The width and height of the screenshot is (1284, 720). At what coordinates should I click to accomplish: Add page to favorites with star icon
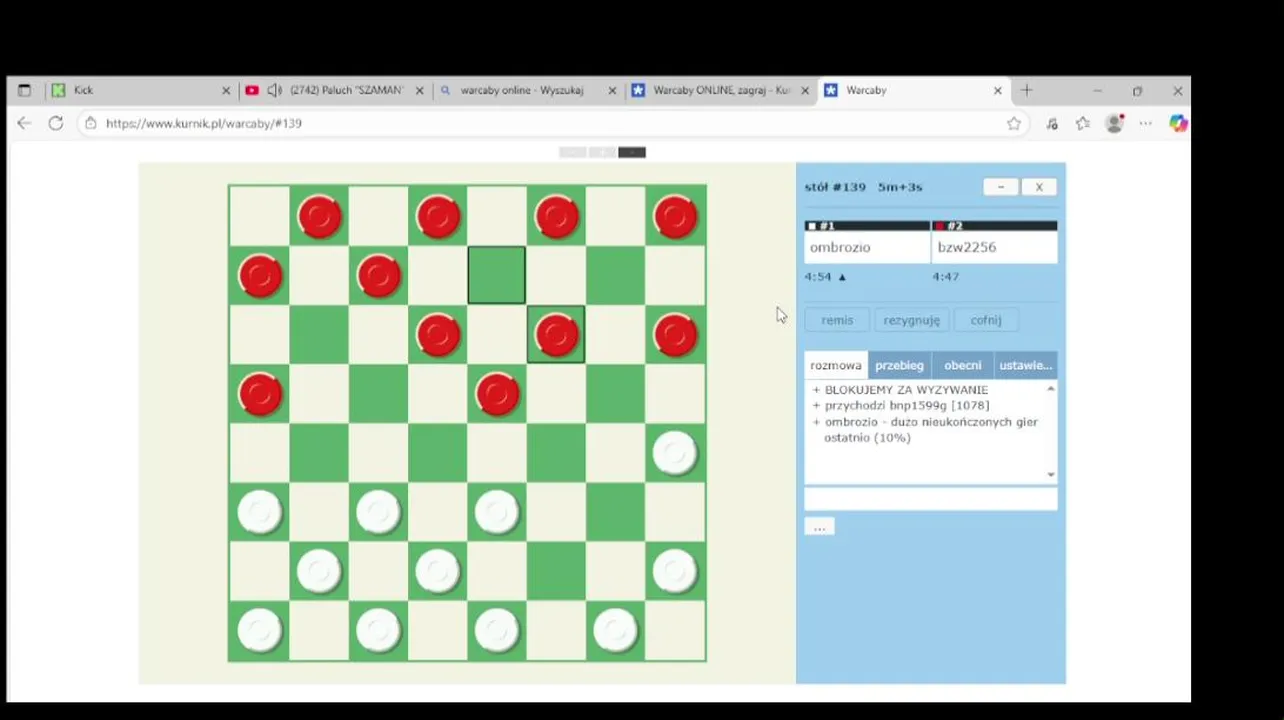coord(1014,123)
